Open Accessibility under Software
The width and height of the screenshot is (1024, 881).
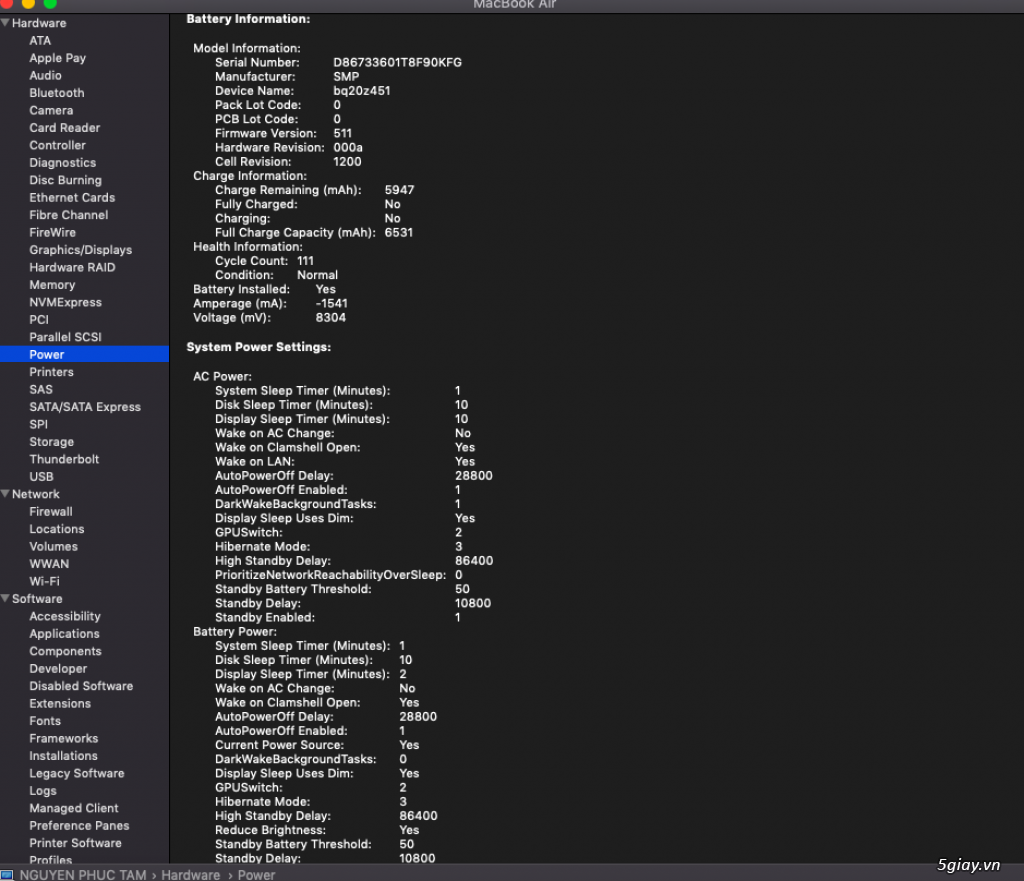[65, 617]
